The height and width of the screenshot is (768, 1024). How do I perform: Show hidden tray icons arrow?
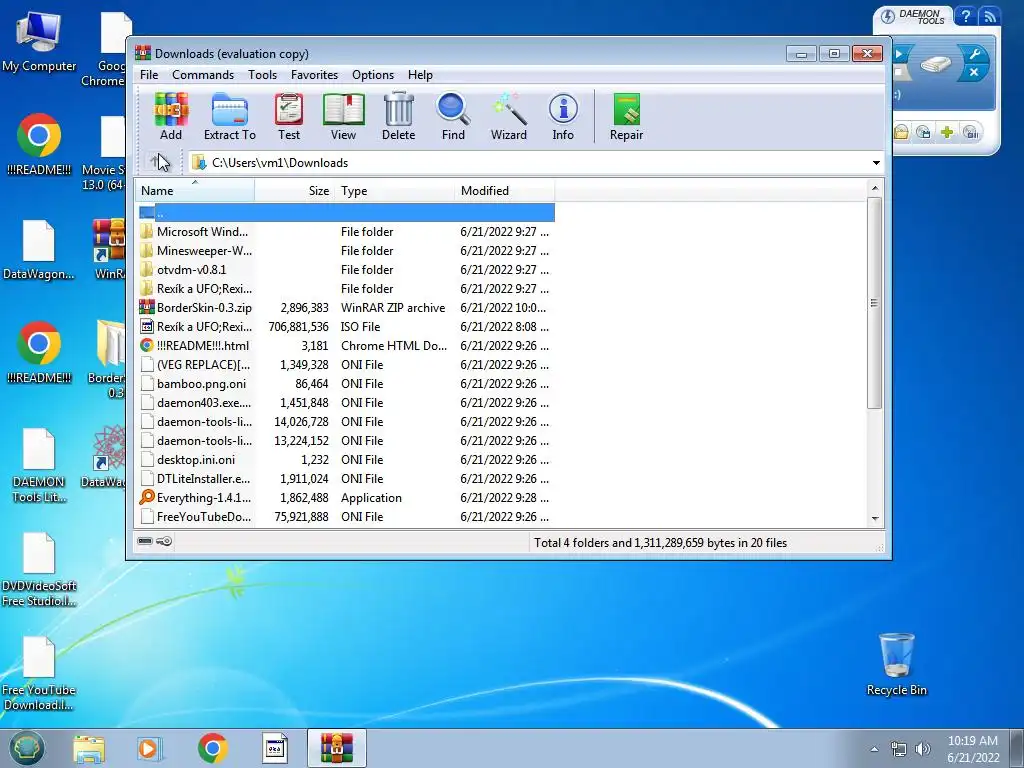click(x=874, y=749)
